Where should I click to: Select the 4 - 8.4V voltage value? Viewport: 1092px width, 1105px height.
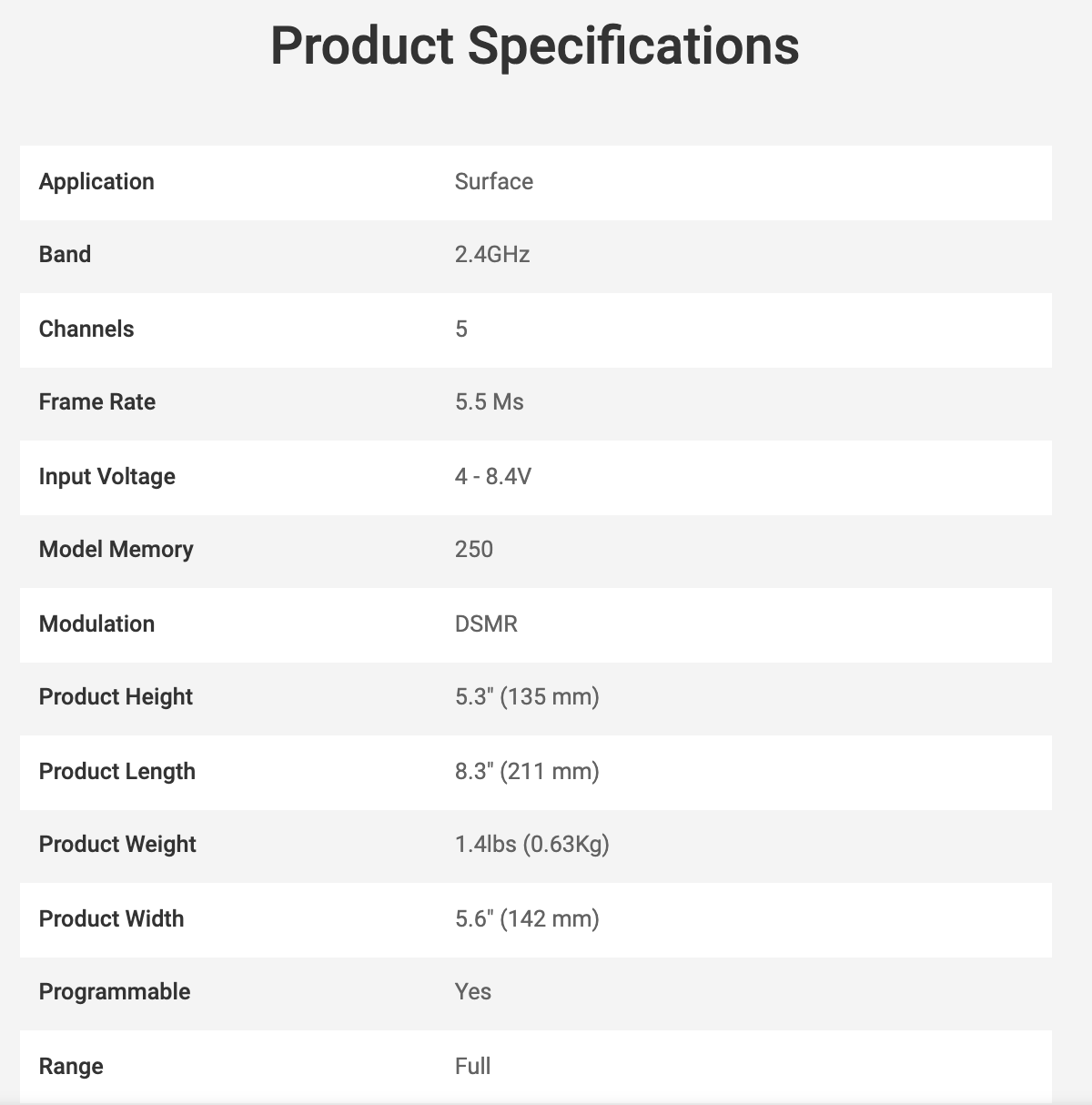point(492,477)
